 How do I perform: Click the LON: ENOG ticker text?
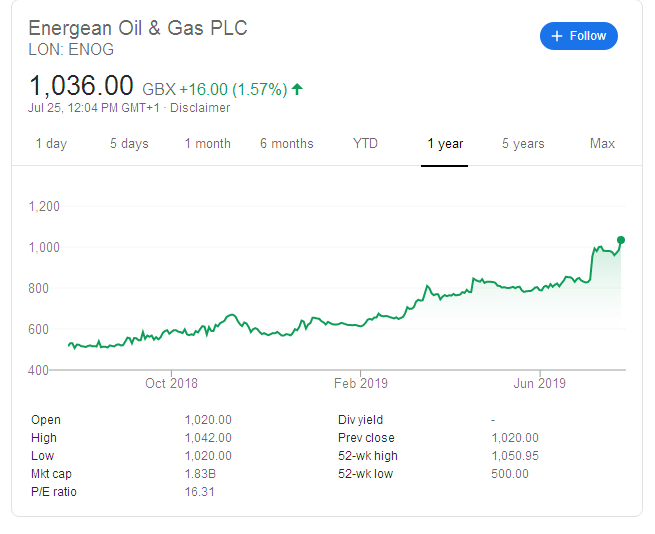pos(71,50)
